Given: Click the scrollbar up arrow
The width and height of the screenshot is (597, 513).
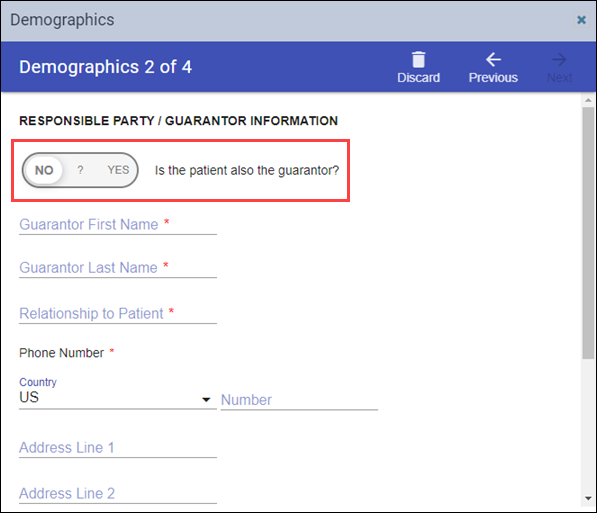Looking at the screenshot, I should [x=588, y=100].
